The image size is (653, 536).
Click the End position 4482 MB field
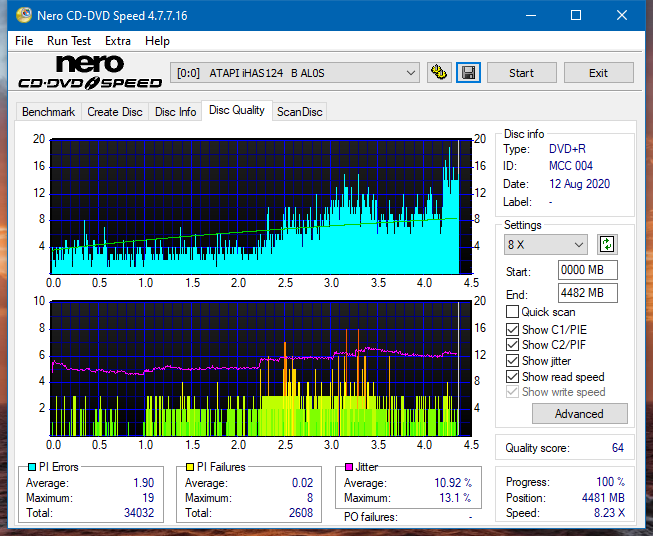click(588, 293)
